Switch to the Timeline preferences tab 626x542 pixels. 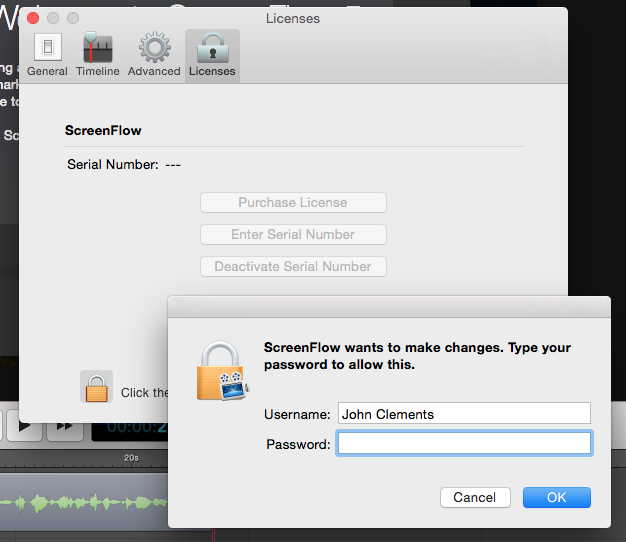pos(97,55)
